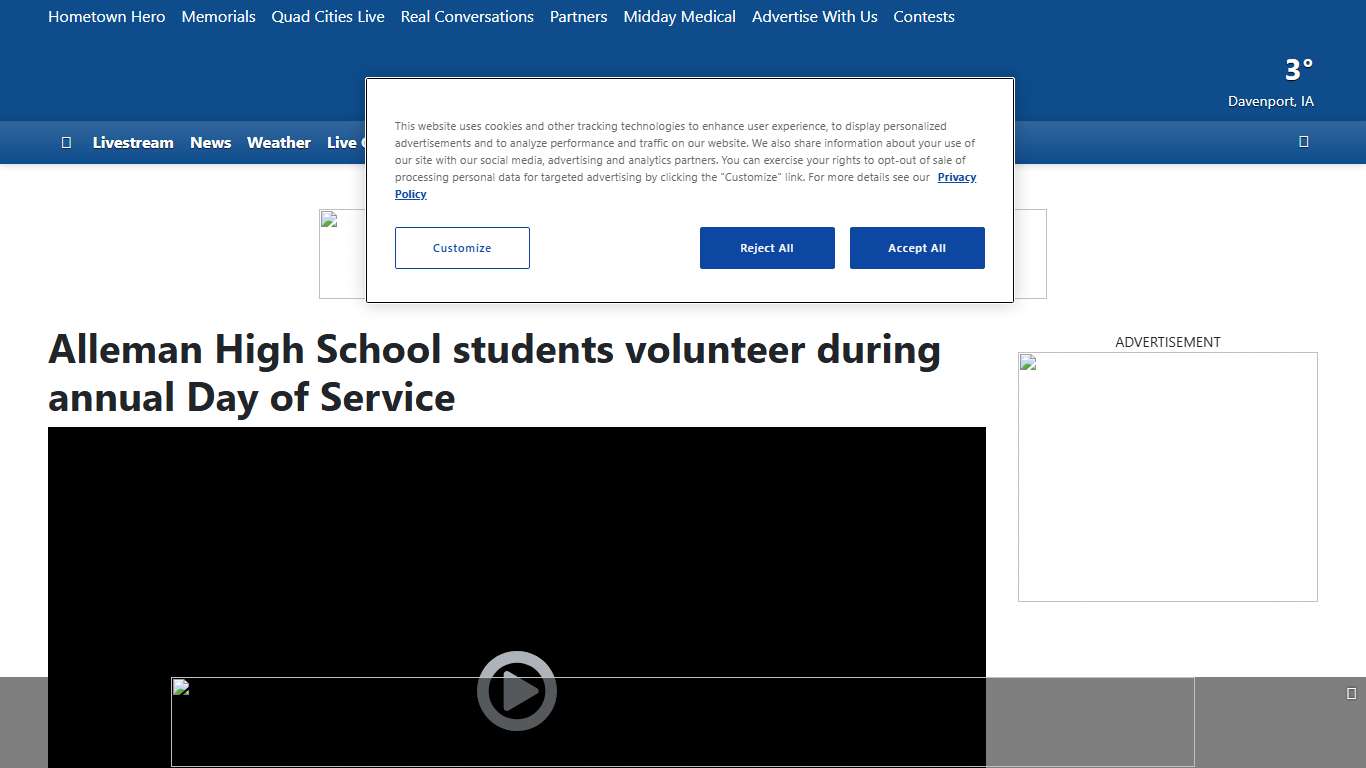This screenshot has height=768, width=1366.
Task: Close the bottom banner ad overlay
Action: (1351, 694)
